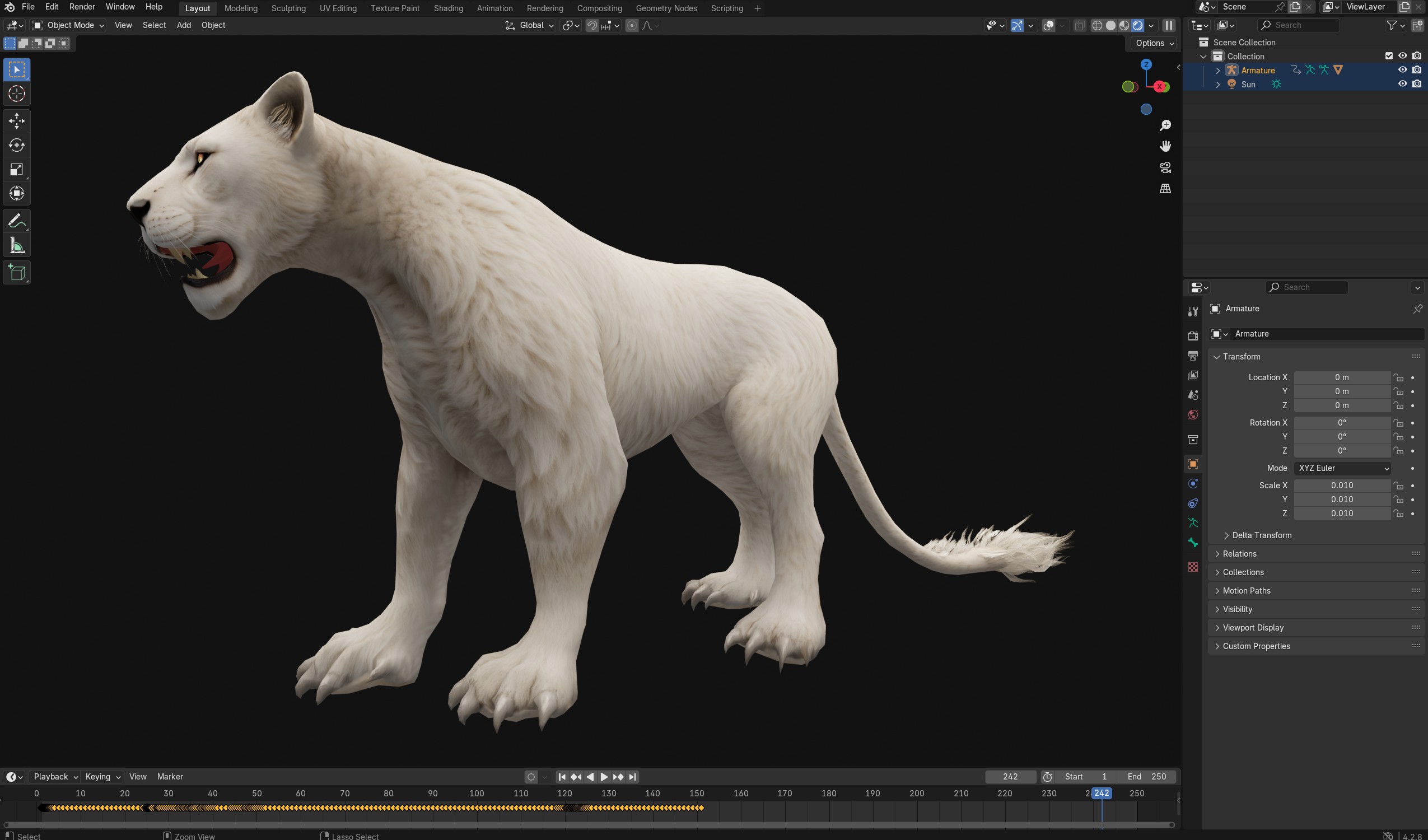This screenshot has height=840, width=1428.
Task: Open the Render menu
Action: pos(82,7)
